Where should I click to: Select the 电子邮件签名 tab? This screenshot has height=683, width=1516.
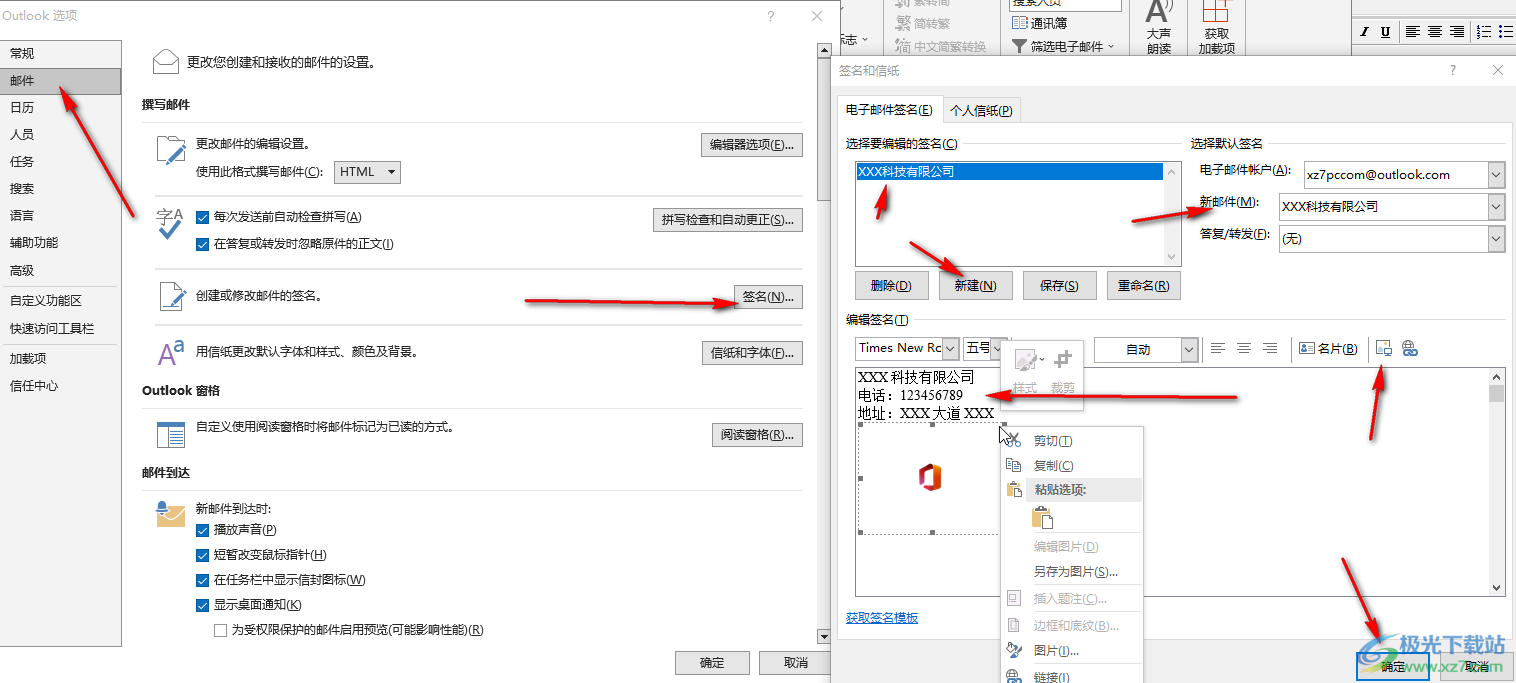coord(889,110)
